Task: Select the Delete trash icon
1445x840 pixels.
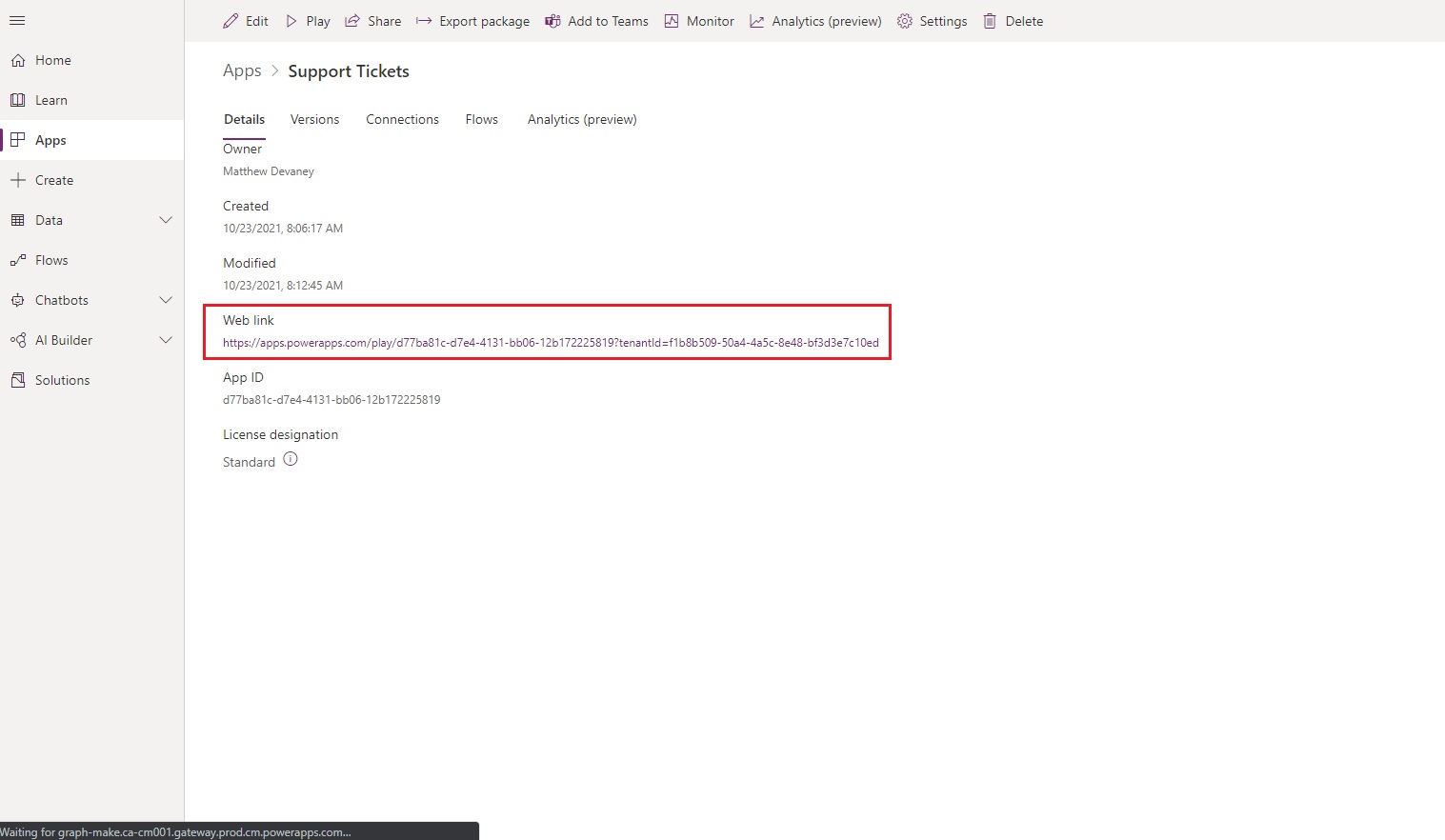Action: tap(989, 20)
